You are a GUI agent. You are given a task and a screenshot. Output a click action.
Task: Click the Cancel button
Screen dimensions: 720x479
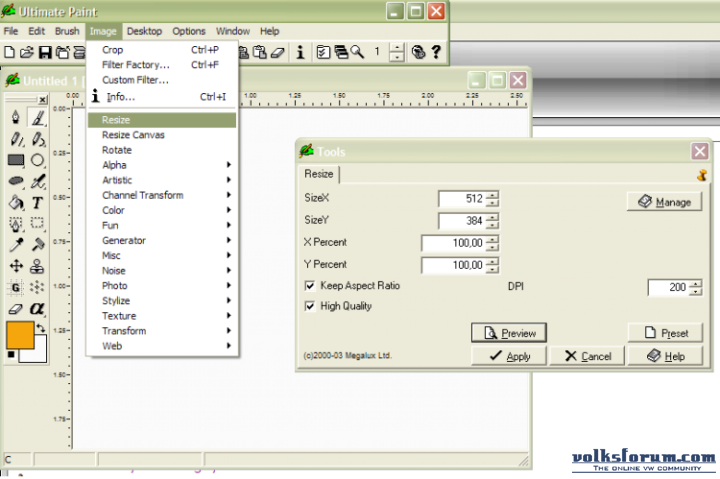pyautogui.click(x=587, y=356)
